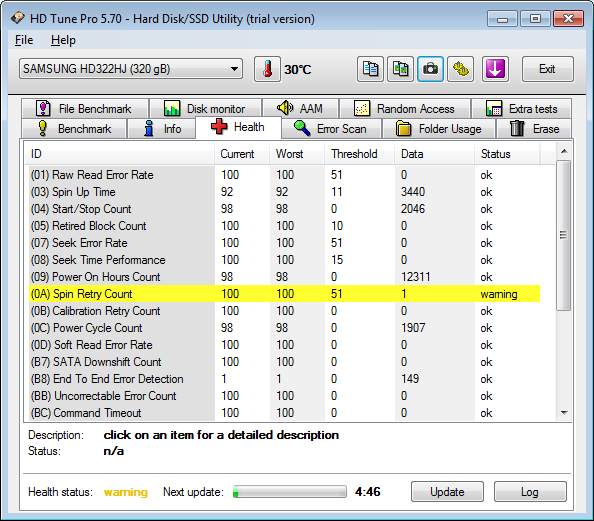The width and height of the screenshot is (594, 521).
Task: Select the (B8) End To End Error Detection row
Action: (284, 379)
